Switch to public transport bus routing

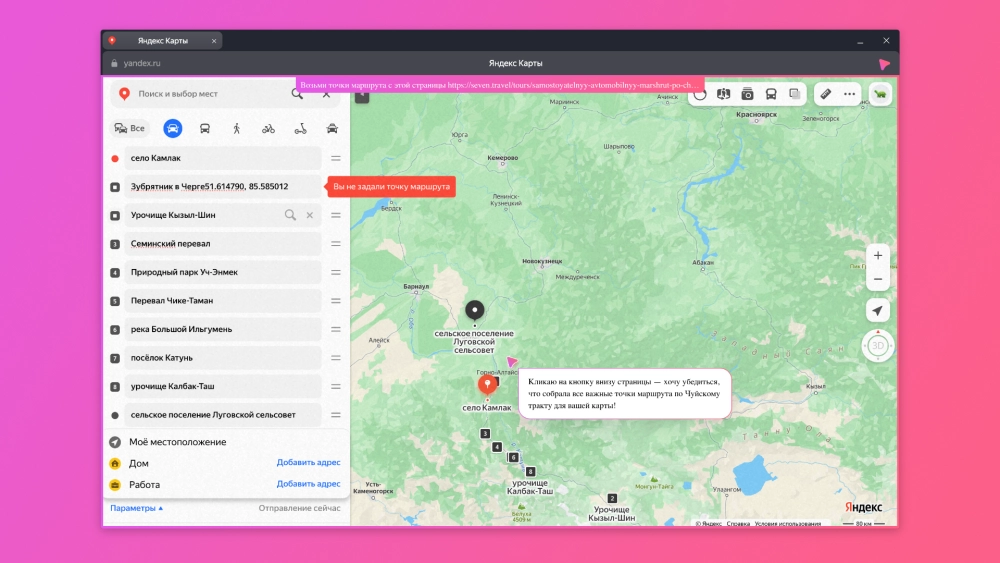click(205, 128)
